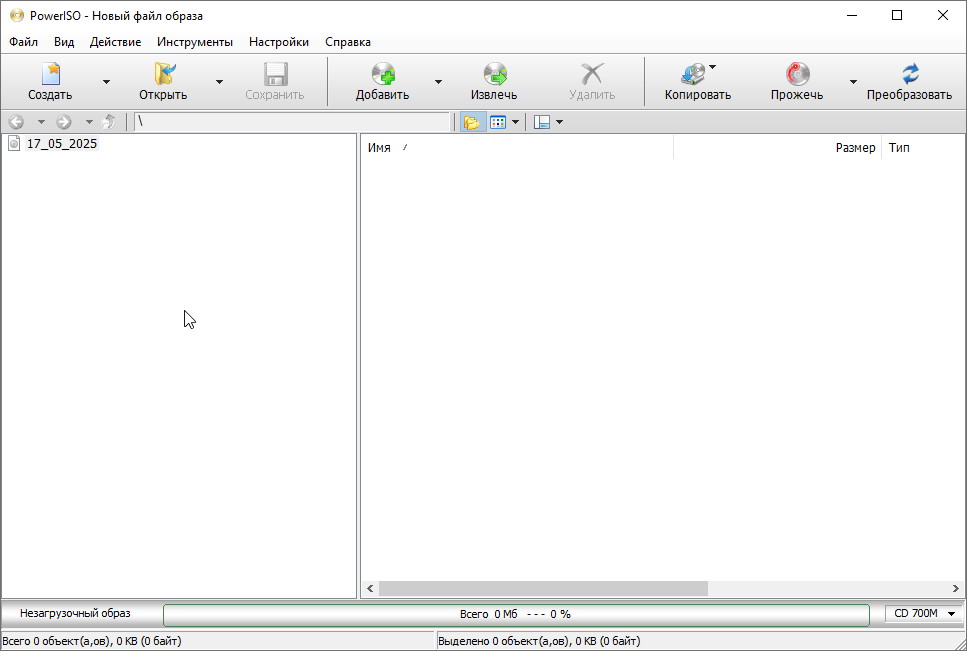The image size is (967, 651).
Task: Sort by the Размер column header
Action: tap(778, 147)
